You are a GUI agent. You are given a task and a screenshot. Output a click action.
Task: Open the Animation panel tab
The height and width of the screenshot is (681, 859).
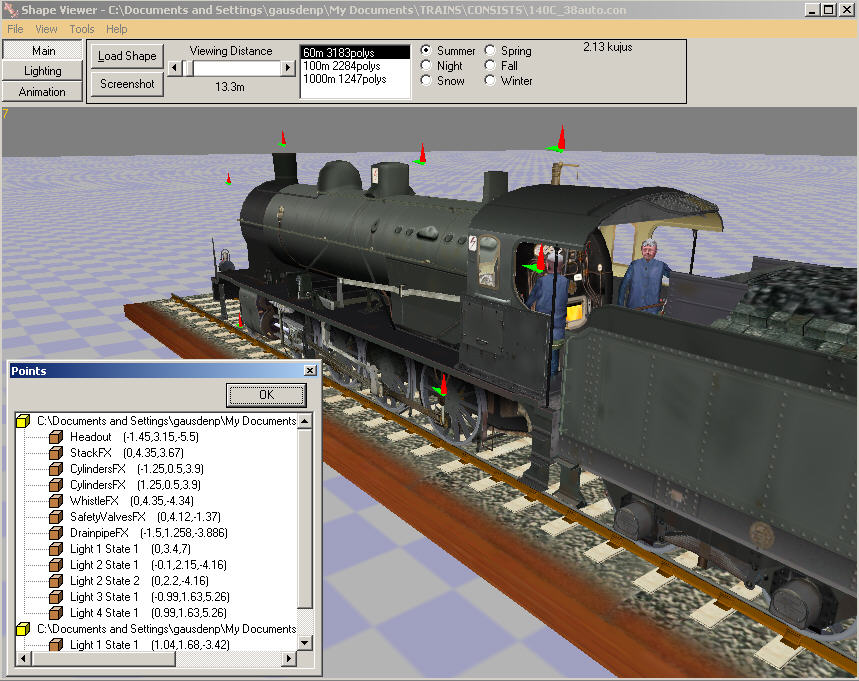pos(43,92)
